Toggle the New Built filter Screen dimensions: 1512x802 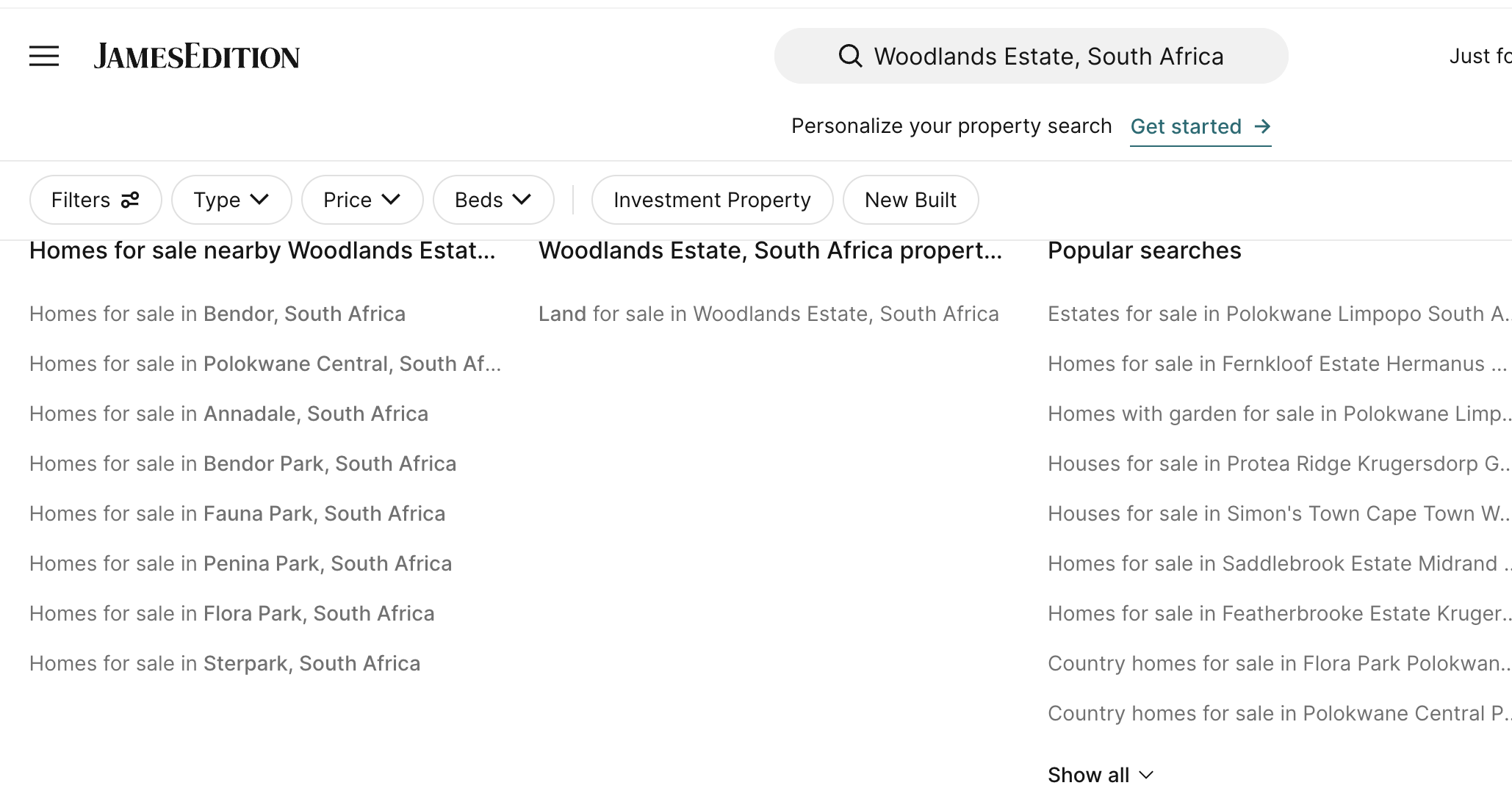(910, 200)
